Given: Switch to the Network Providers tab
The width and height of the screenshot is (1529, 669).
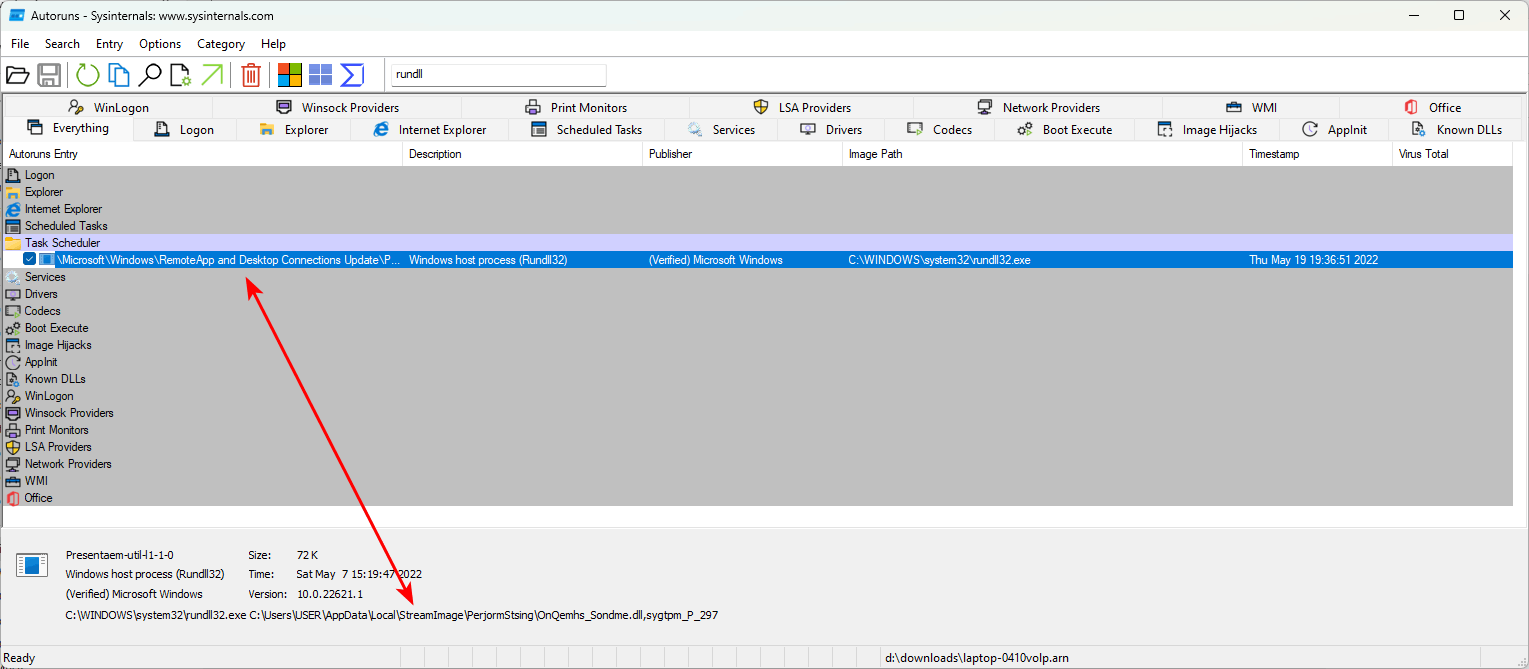Looking at the screenshot, I should coord(1038,107).
